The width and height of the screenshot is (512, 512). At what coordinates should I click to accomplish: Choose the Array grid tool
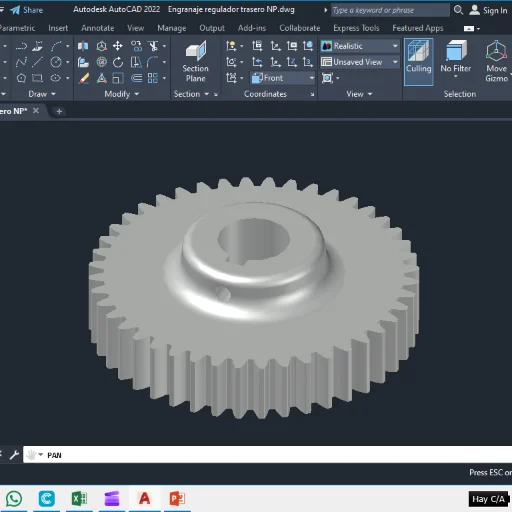point(153,78)
